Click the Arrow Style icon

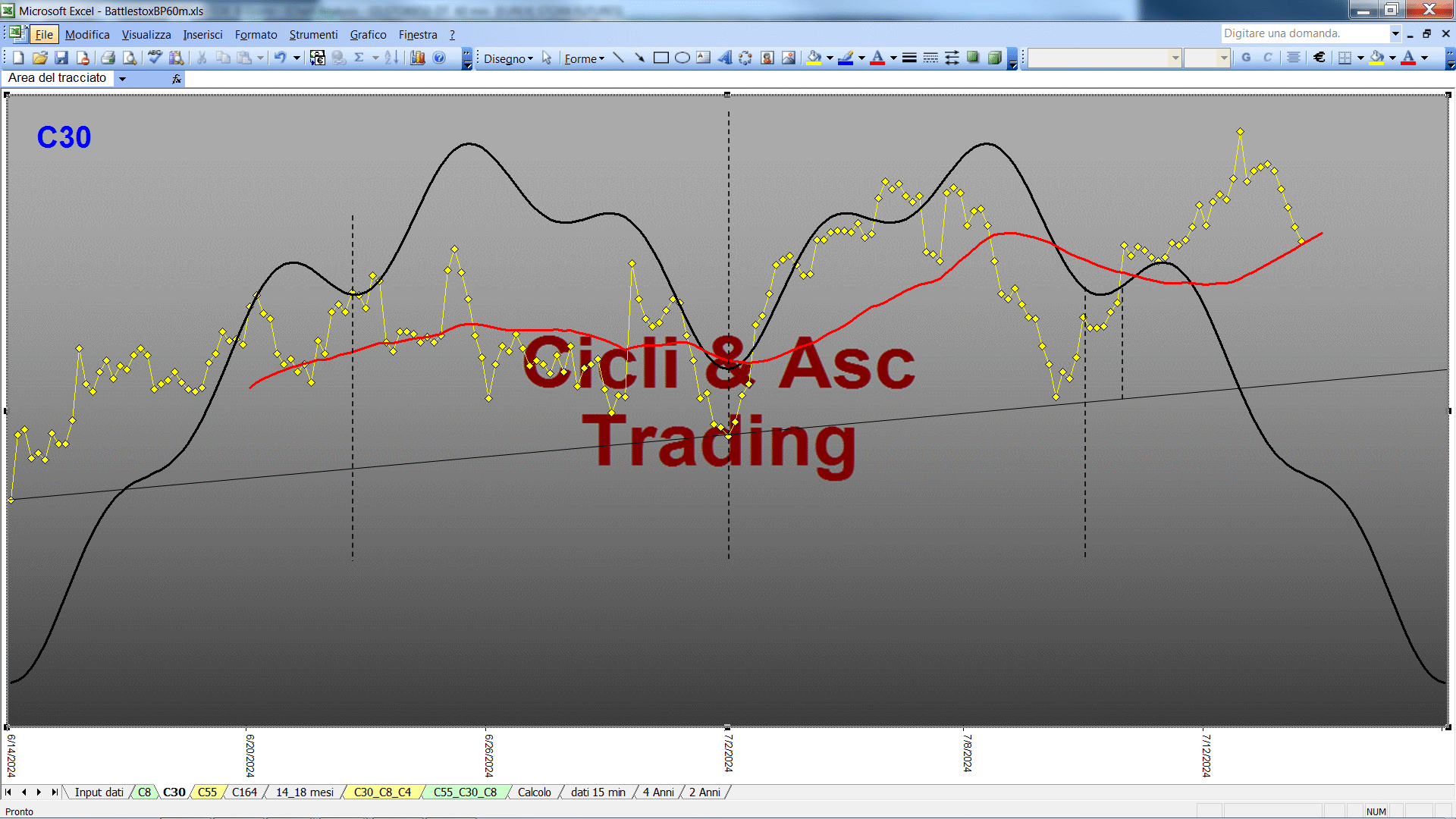[952, 58]
